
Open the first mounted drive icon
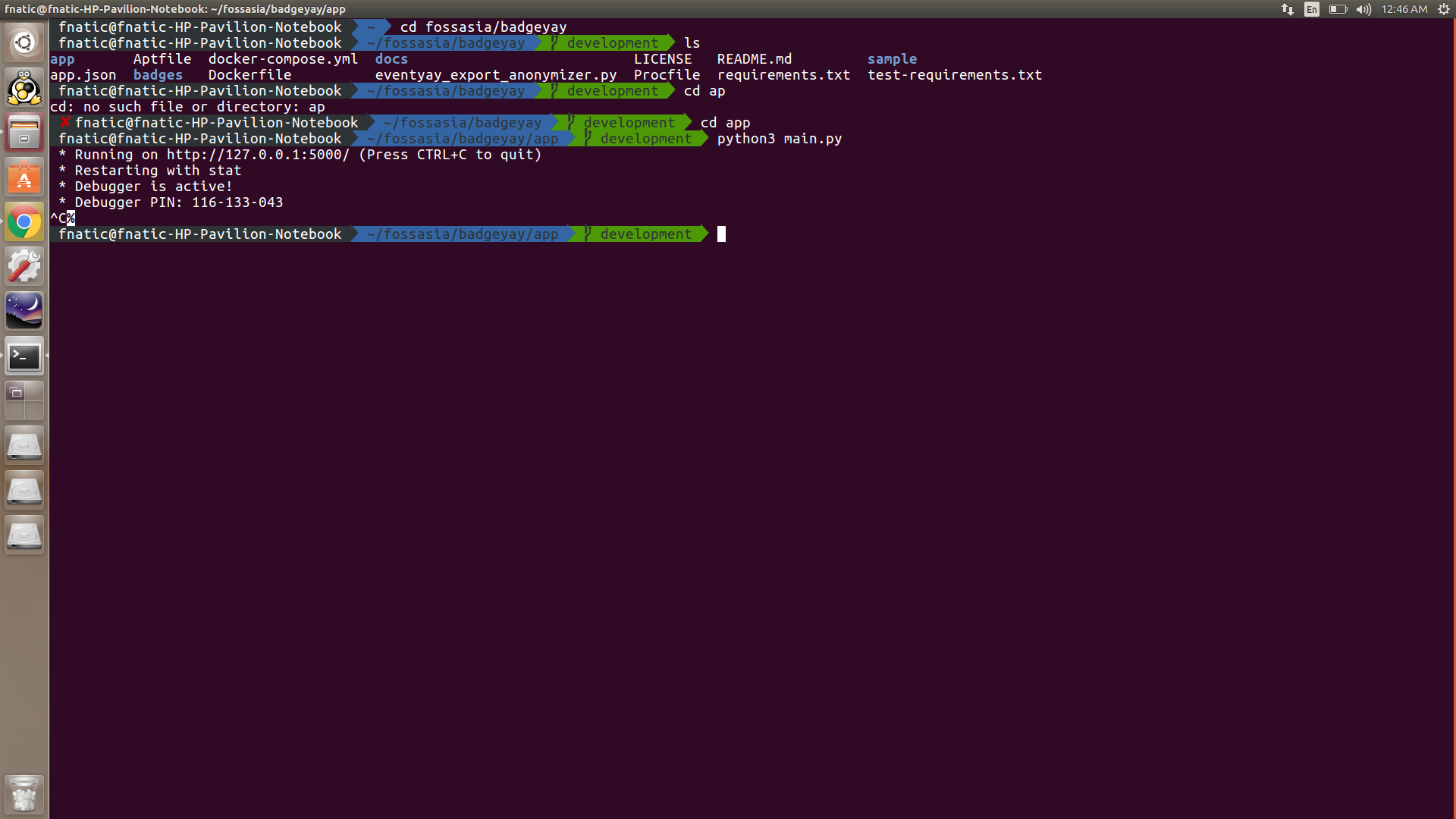(x=24, y=445)
